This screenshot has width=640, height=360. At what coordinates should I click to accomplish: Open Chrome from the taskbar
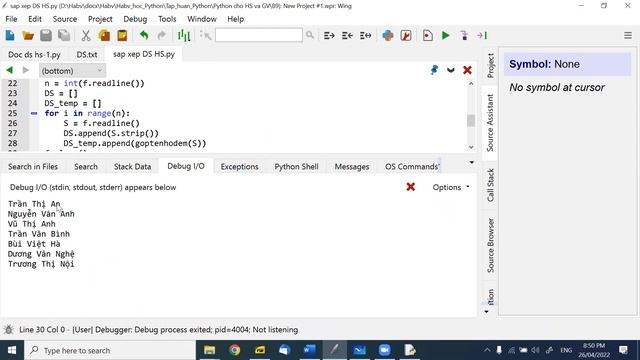tap(234, 350)
